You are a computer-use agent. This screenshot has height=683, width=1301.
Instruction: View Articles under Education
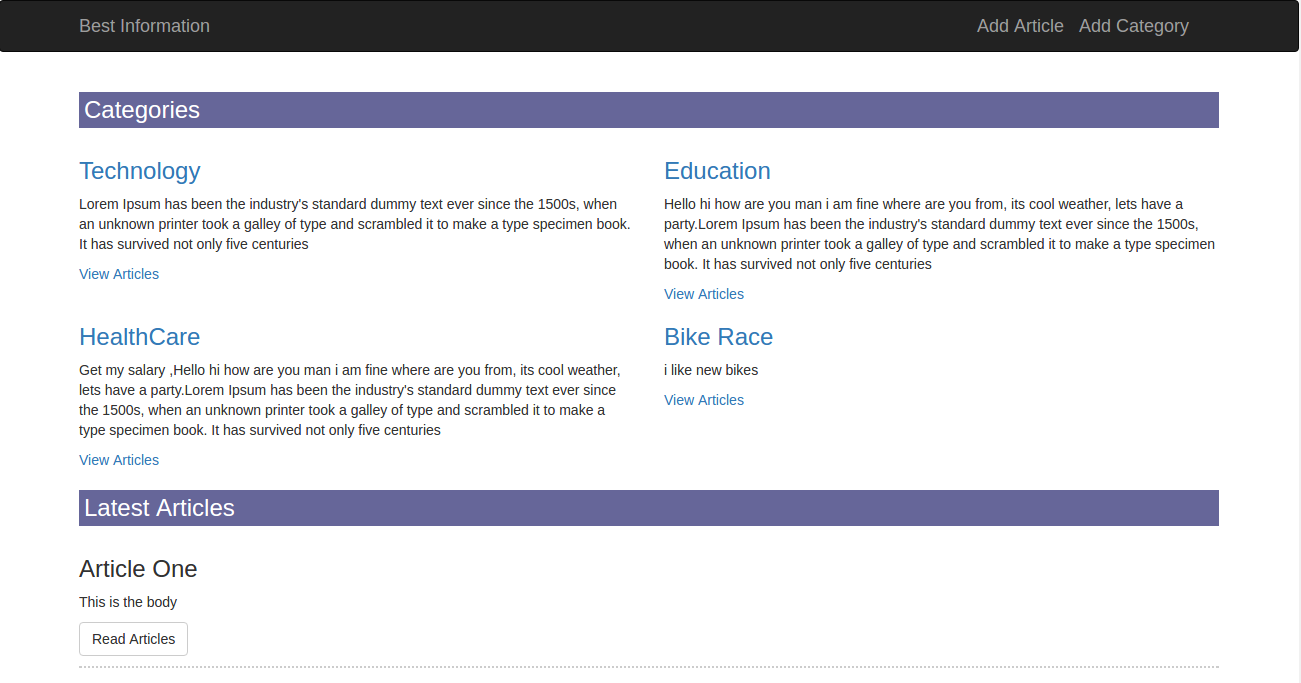[x=703, y=293]
